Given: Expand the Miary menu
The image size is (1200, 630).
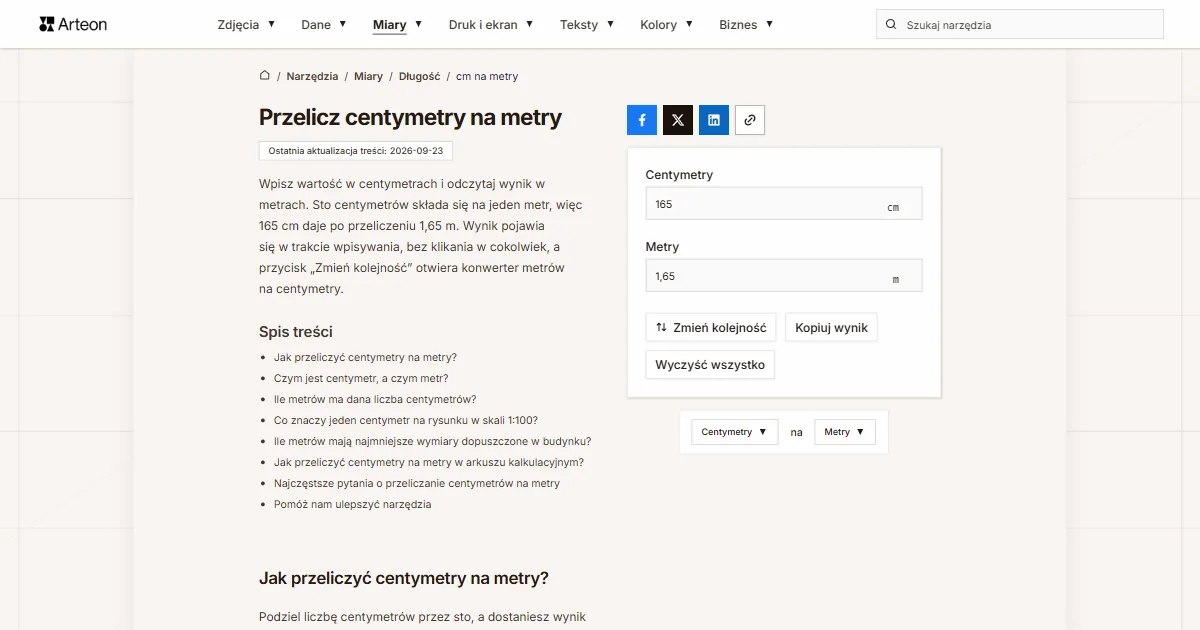Looking at the screenshot, I should tap(397, 24).
